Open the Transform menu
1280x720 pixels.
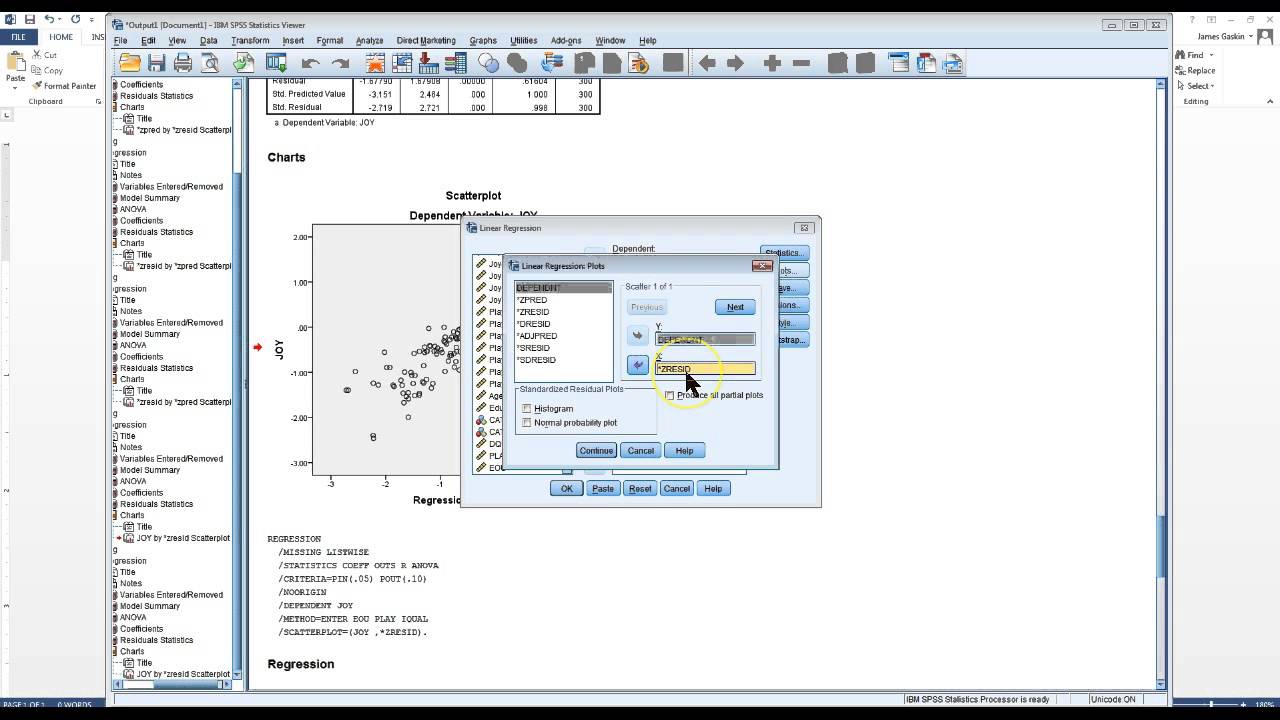tap(250, 41)
